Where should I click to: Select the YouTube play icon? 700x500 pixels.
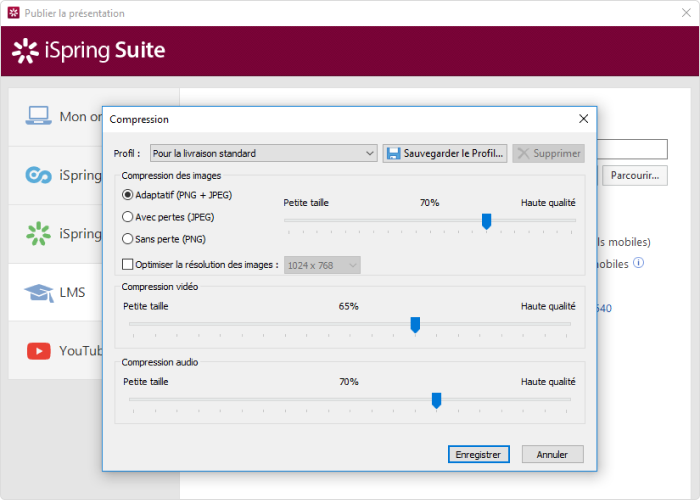pos(38,351)
